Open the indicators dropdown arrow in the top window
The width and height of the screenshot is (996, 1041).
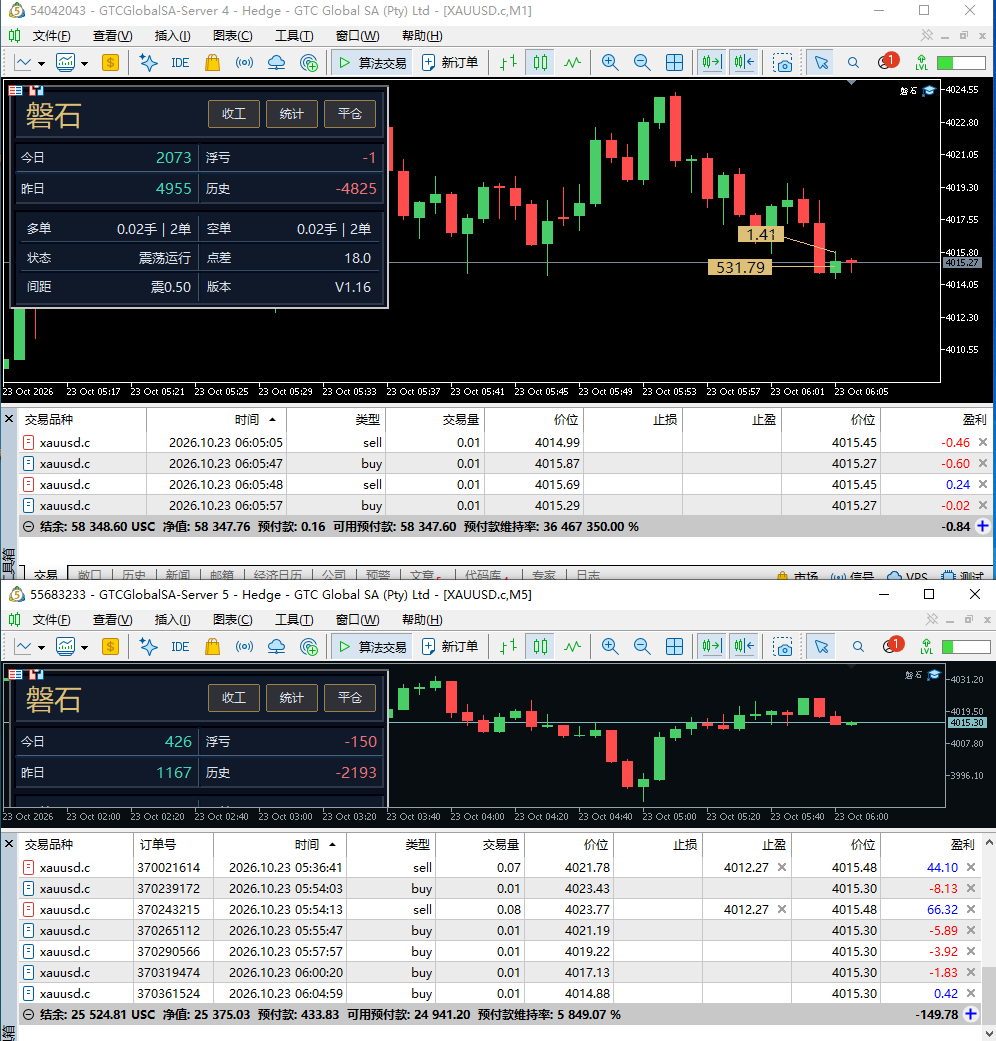84,64
